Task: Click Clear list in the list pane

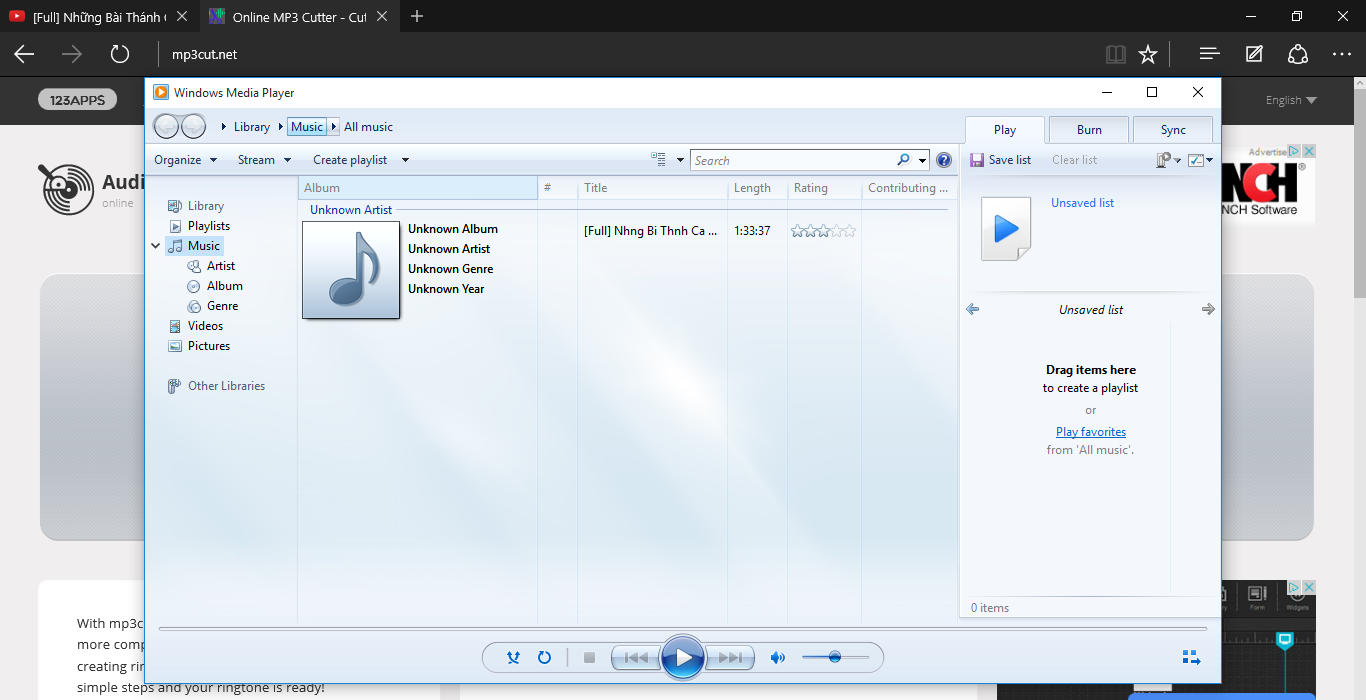Action: pos(1074,160)
